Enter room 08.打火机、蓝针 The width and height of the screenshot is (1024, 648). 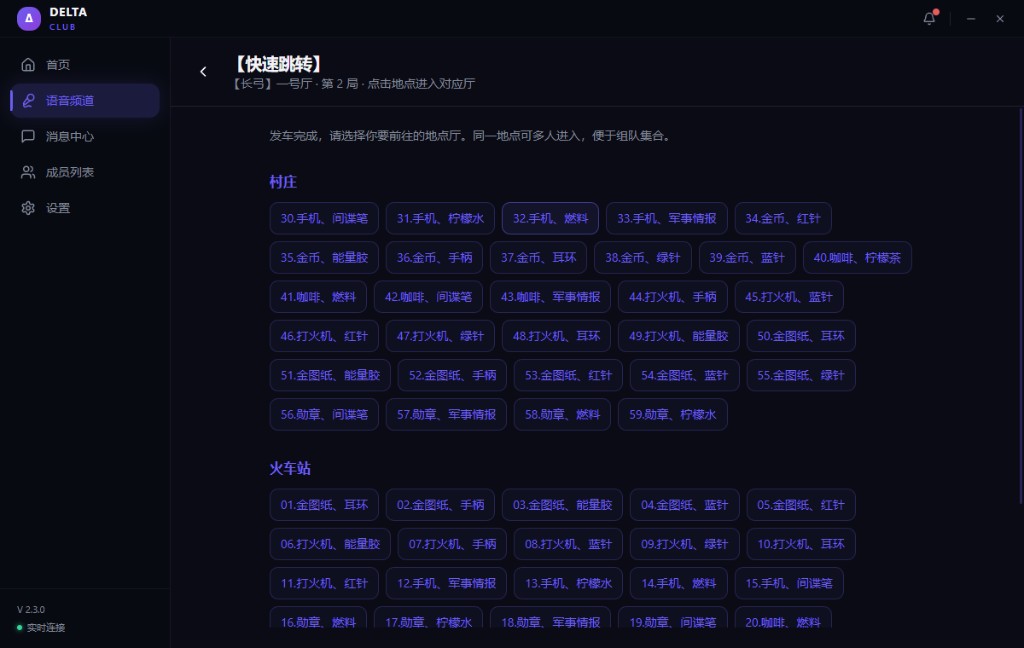pyautogui.click(x=568, y=544)
